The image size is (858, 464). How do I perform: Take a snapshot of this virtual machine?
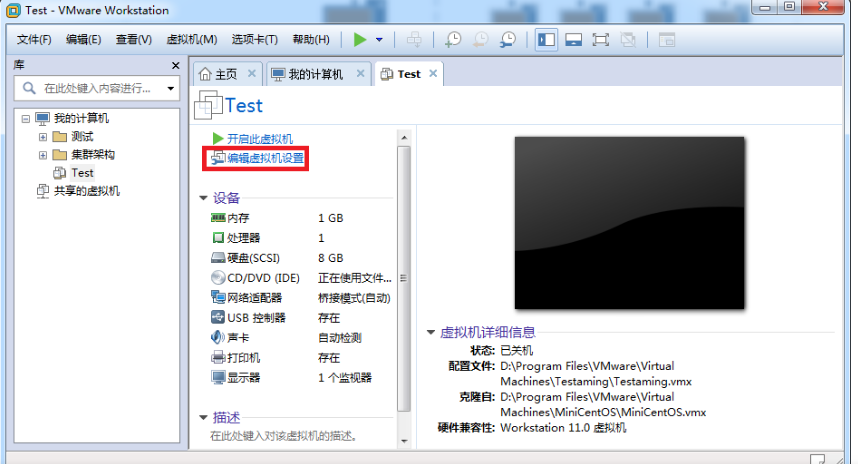click(x=453, y=39)
